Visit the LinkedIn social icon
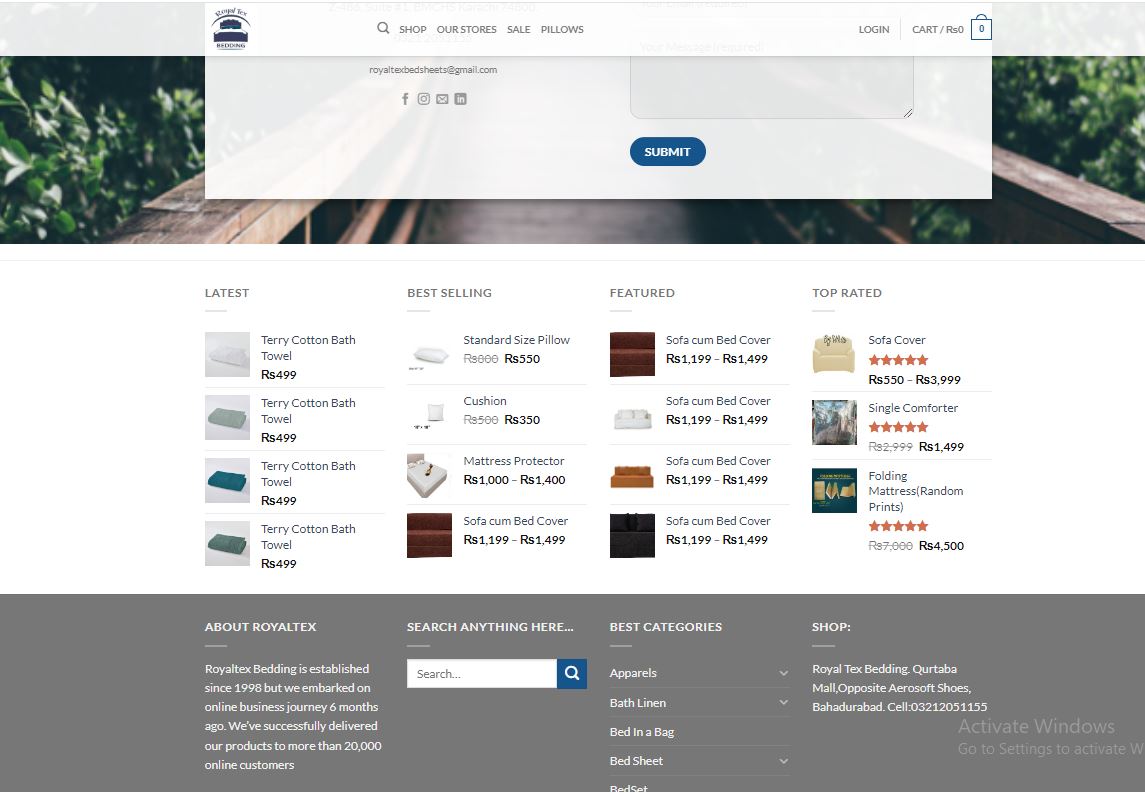This screenshot has width=1145, height=792. (460, 99)
